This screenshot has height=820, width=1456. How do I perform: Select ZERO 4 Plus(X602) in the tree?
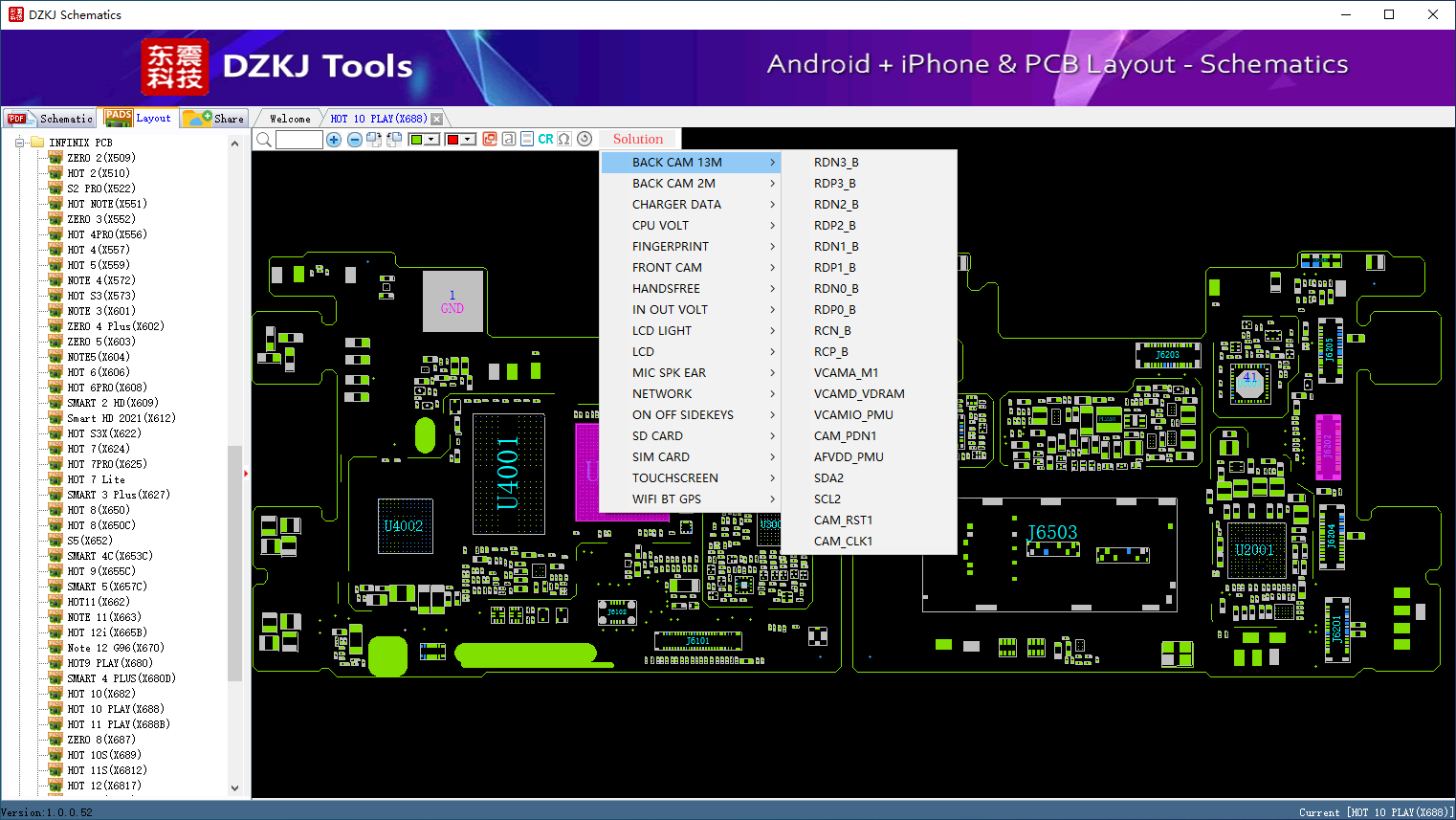[x=116, y=326]
